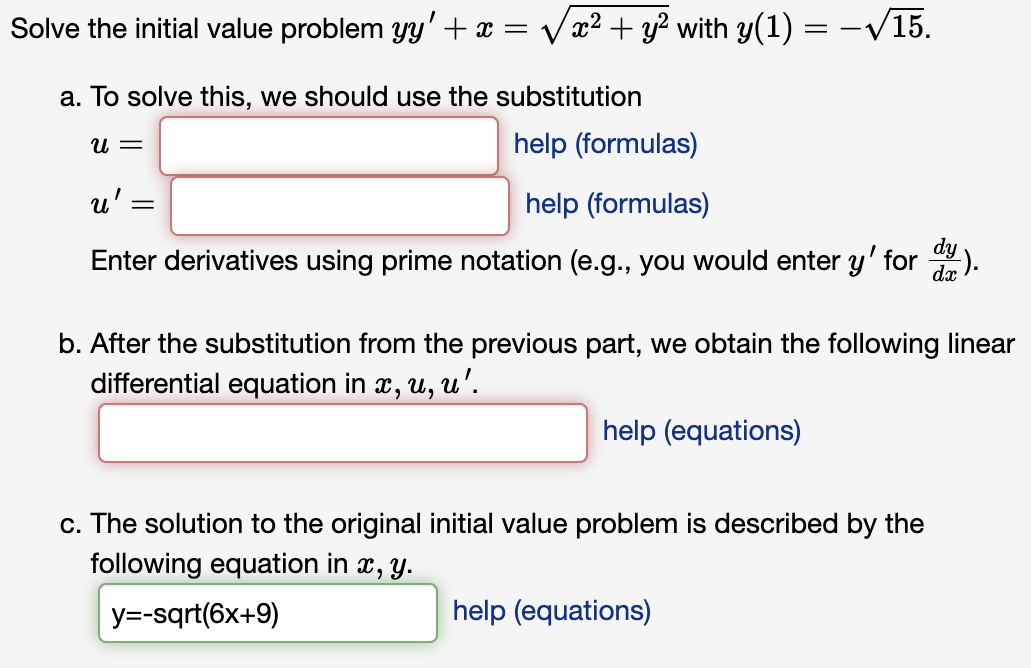Click the green-outlined answer field in part c
Viewport: 1031px width, 668px height.
tap(267, 611)
